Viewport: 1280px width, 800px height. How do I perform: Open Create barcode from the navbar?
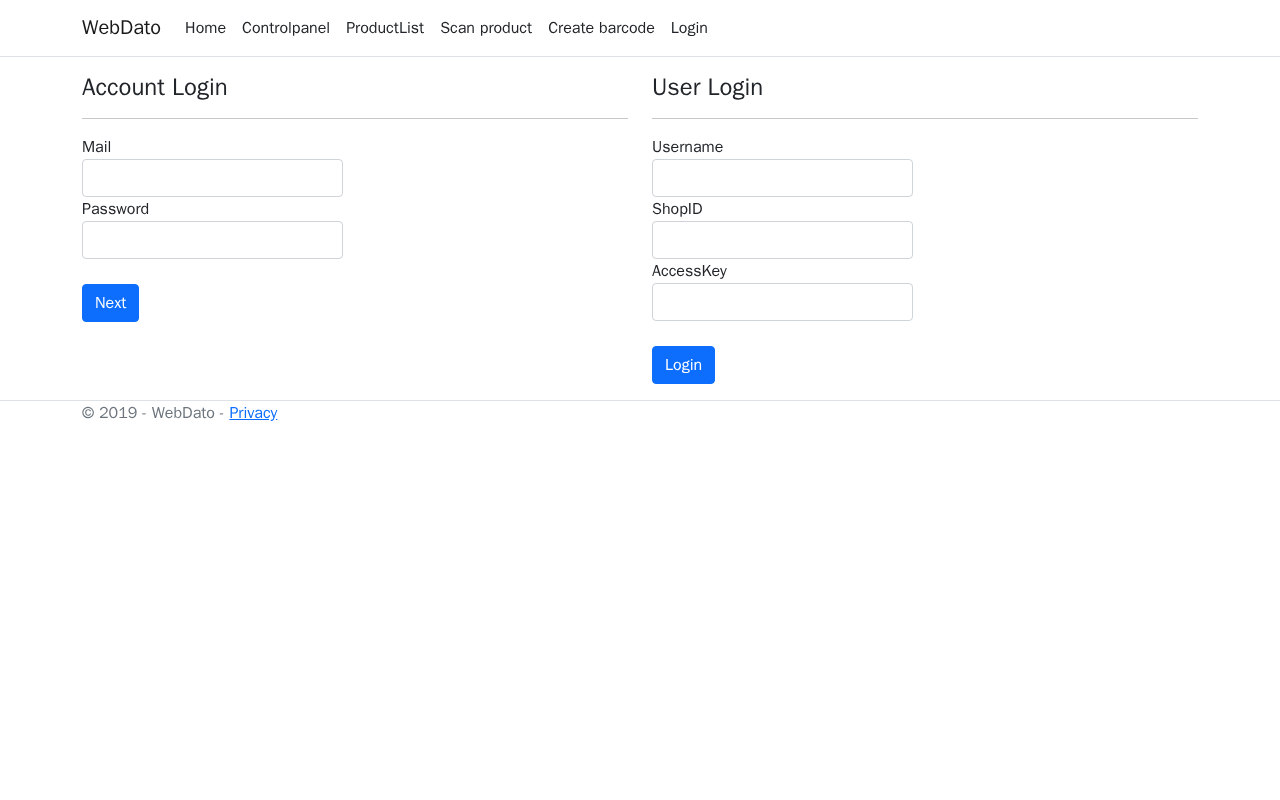pyautogui.click(x=601, y=28)
